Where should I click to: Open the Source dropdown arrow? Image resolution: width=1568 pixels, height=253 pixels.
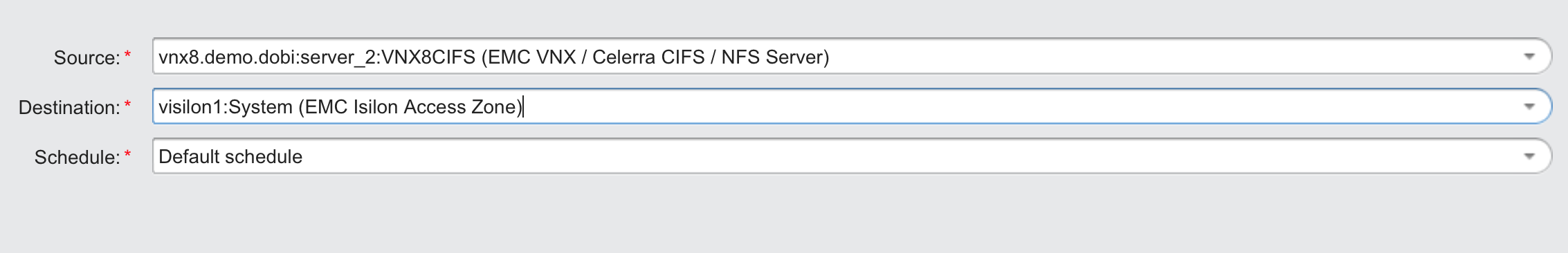tap(1529, 57)
